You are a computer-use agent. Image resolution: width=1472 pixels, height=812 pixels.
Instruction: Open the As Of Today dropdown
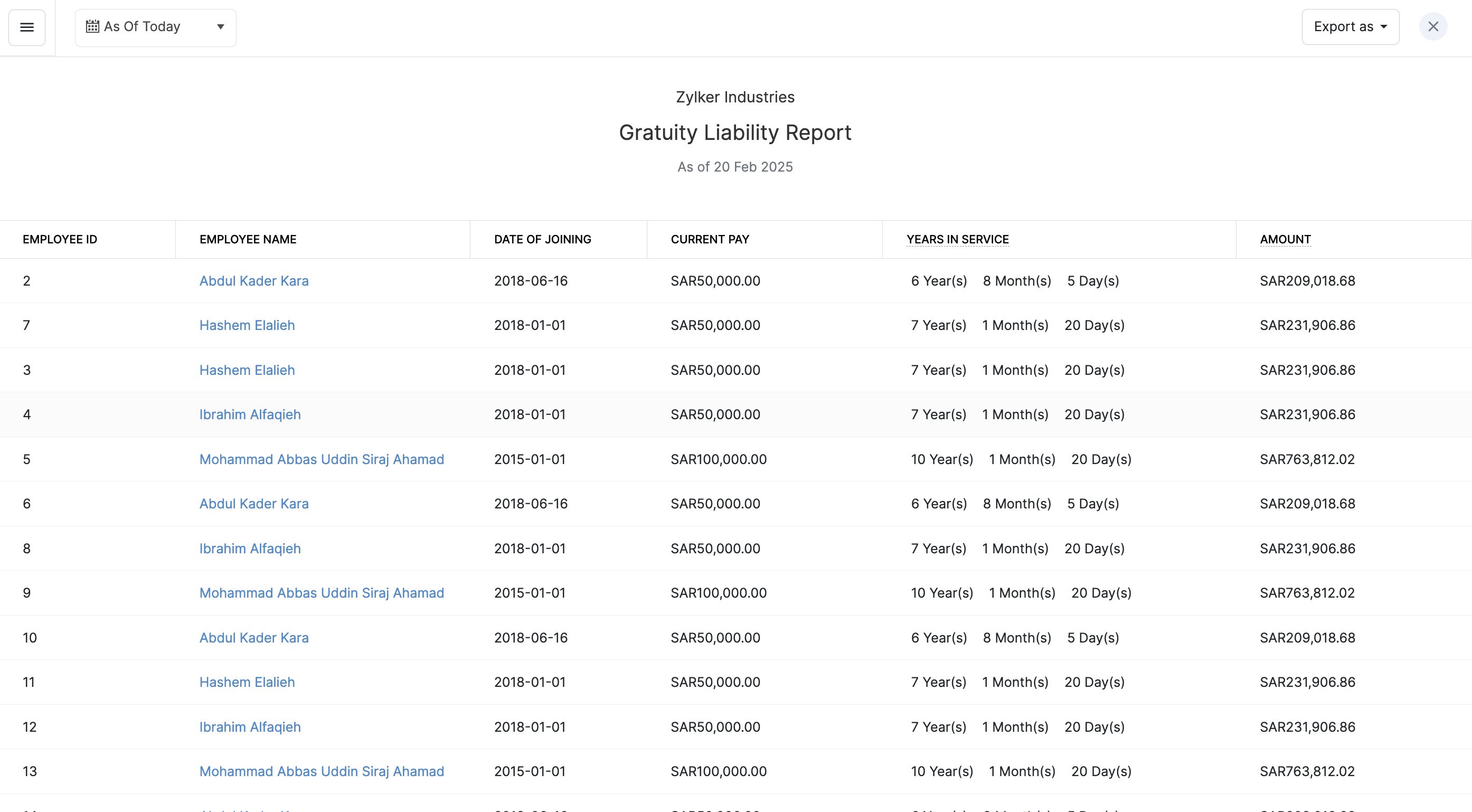pyautogui.click(x=155, y=27)
